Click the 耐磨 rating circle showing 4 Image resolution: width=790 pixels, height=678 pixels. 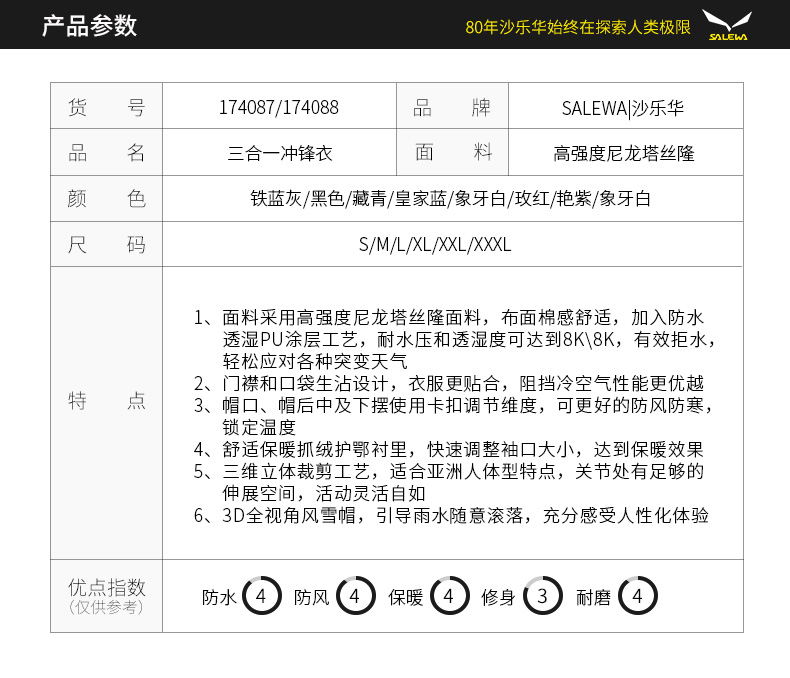click(637, 595)
